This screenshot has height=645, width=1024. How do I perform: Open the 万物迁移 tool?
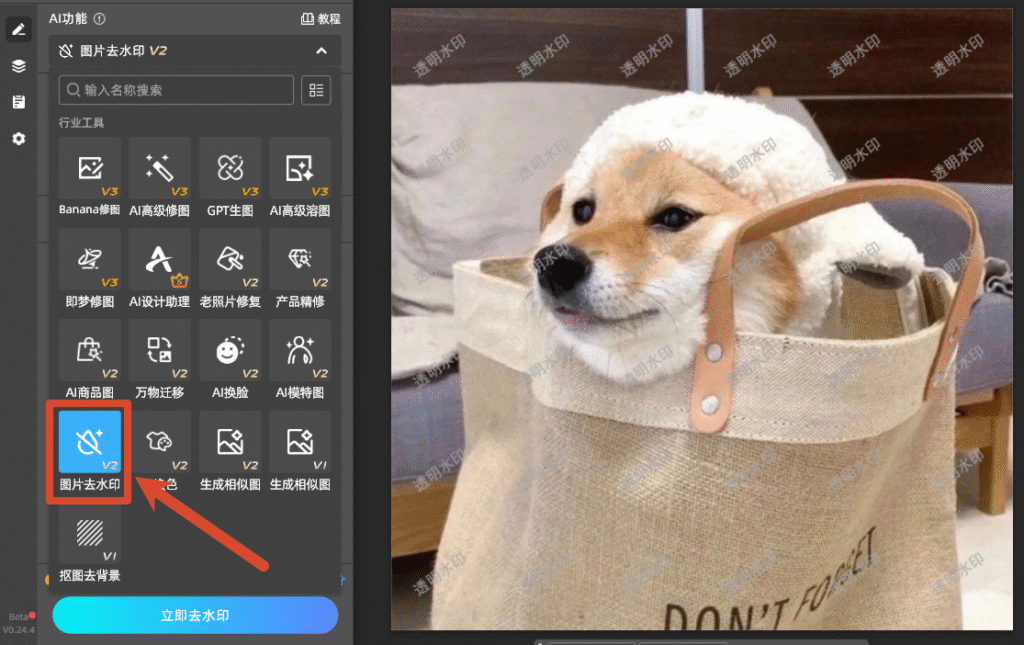pos(159,360)
